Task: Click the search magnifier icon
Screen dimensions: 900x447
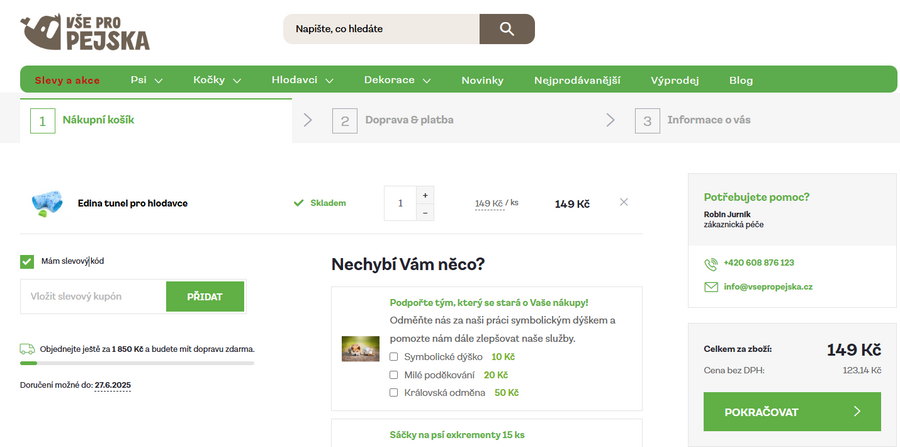Action: 506,29
